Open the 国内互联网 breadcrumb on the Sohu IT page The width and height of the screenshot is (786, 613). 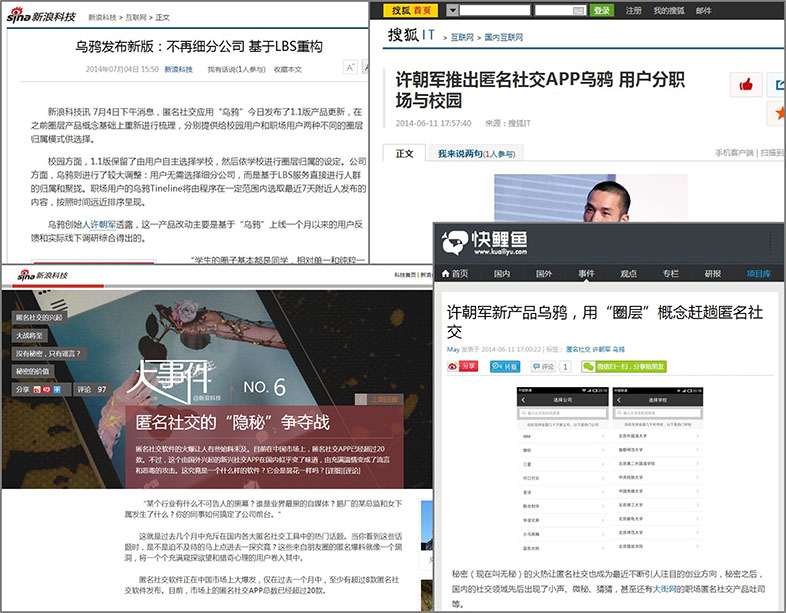point(504,37)
